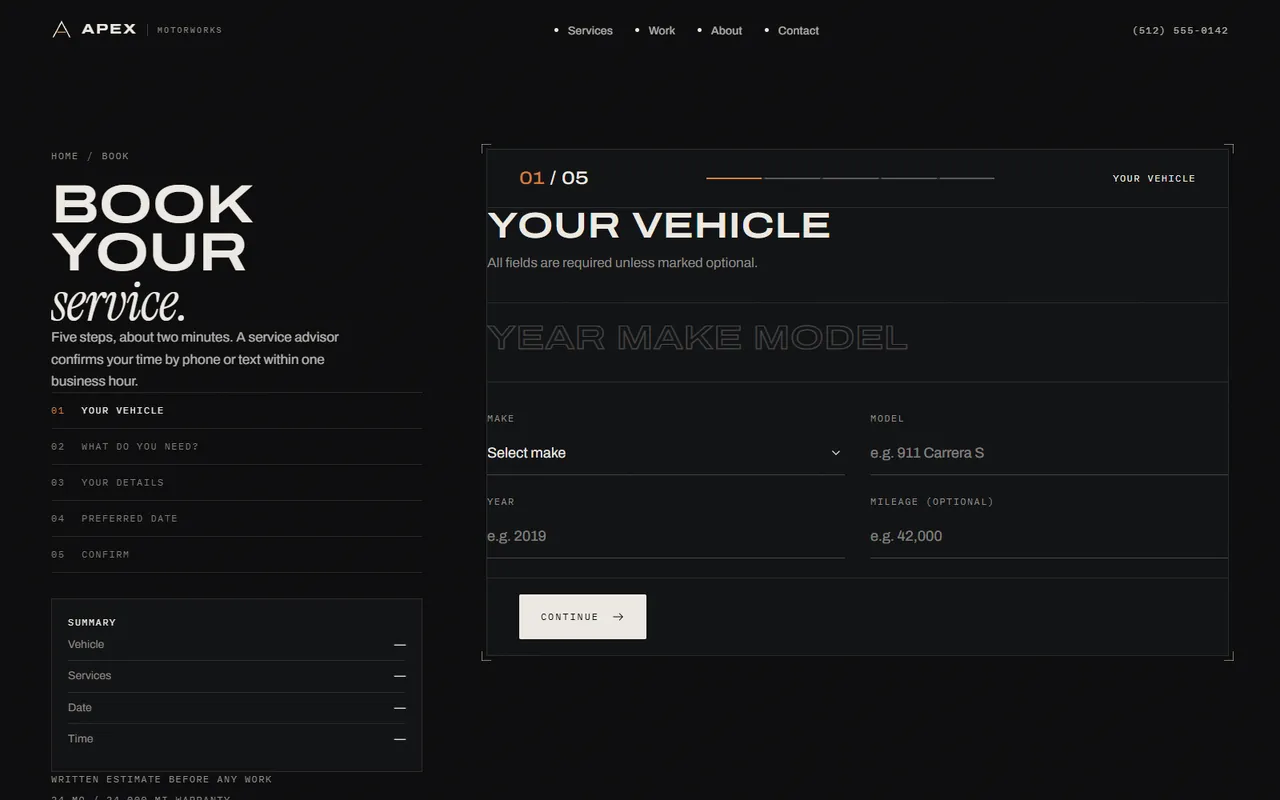Select step 01 Your Vehicle in sidebar

pyautogui.click(x=236, y=411)
